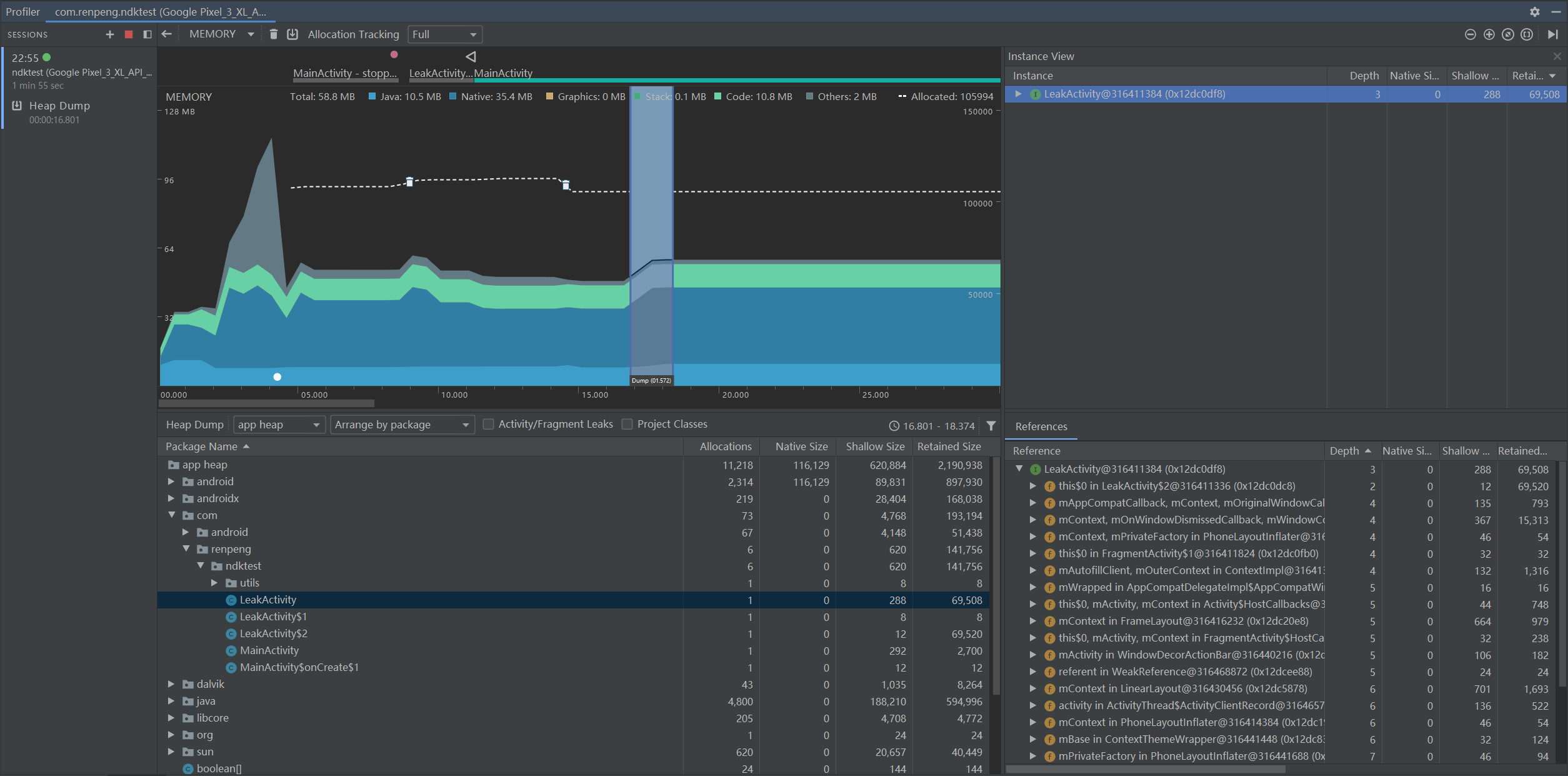Sort by Retained Size column header
This screenshot has height=776, width=1568.
[x=948, y=446]
